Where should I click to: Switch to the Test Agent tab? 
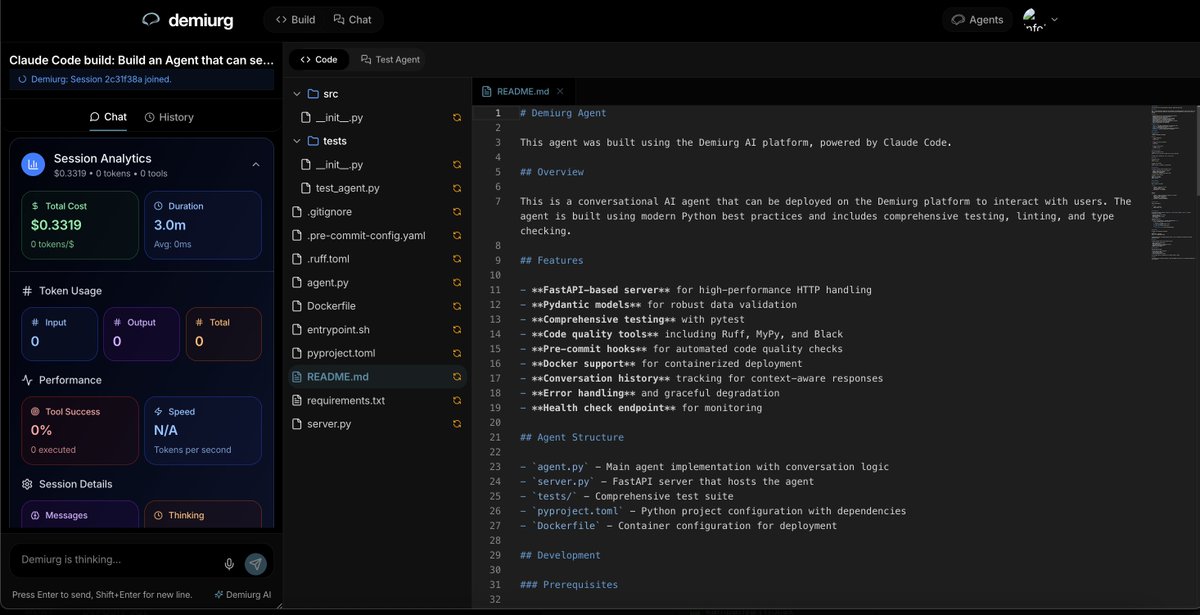point(390,59)
